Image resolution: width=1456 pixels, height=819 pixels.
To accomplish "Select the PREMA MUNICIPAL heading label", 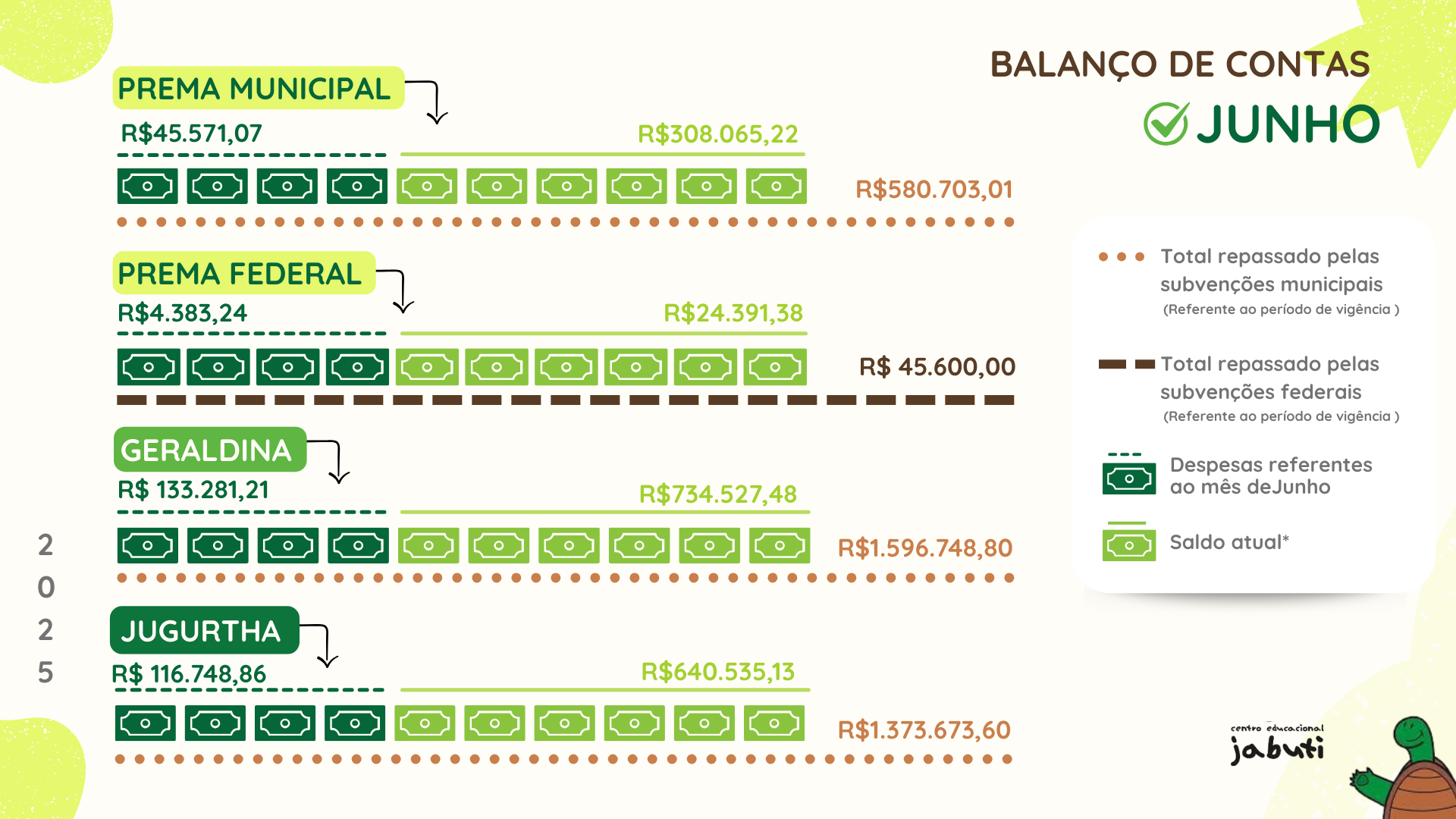I will 255,89.
